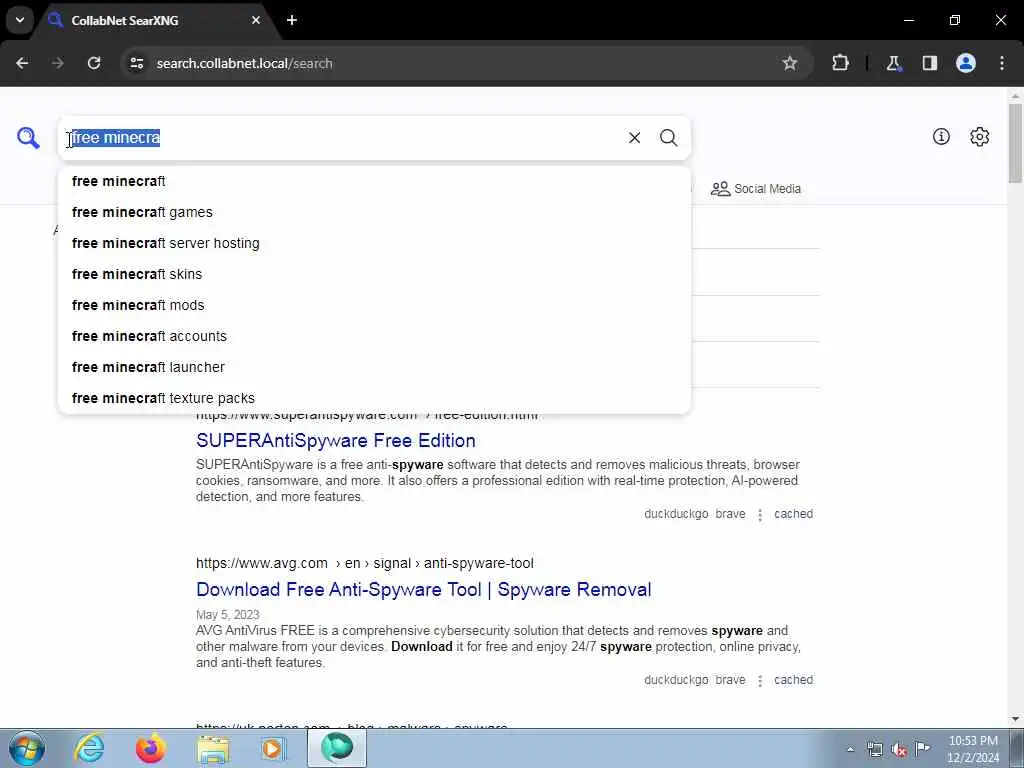
Task: Open cached copy of SUPERAntiSpyware result
Action: [793, 514]
